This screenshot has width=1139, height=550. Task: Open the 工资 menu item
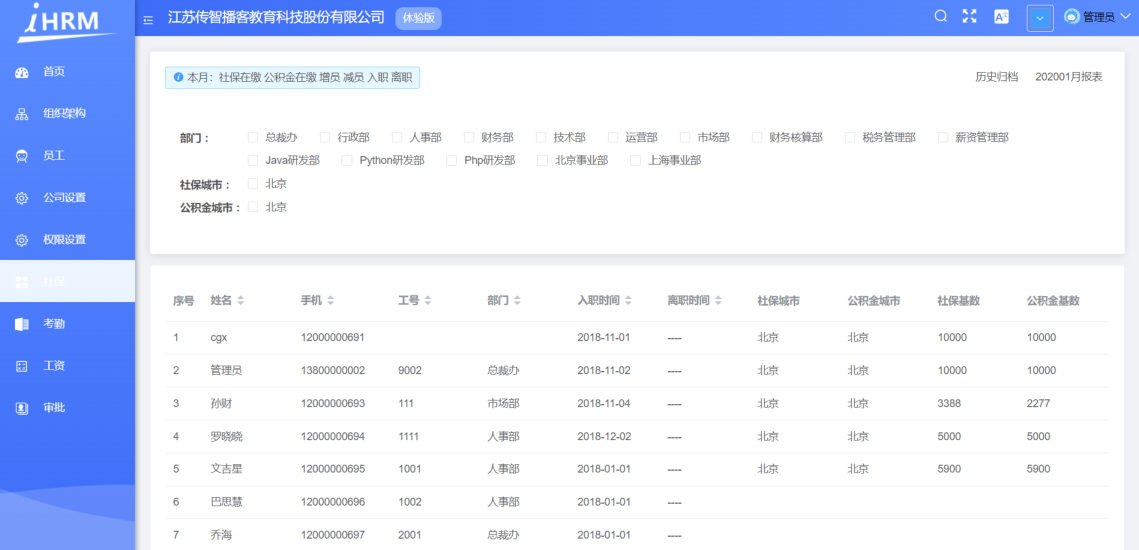[x=68, y=366]
